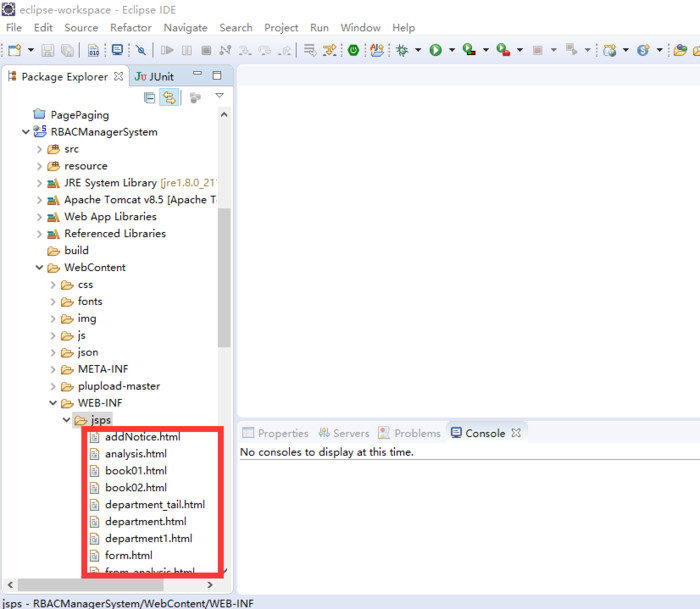Click the web browser globe S icon
The width and height of the screenshot is (700, 609).
pos(643,50)
